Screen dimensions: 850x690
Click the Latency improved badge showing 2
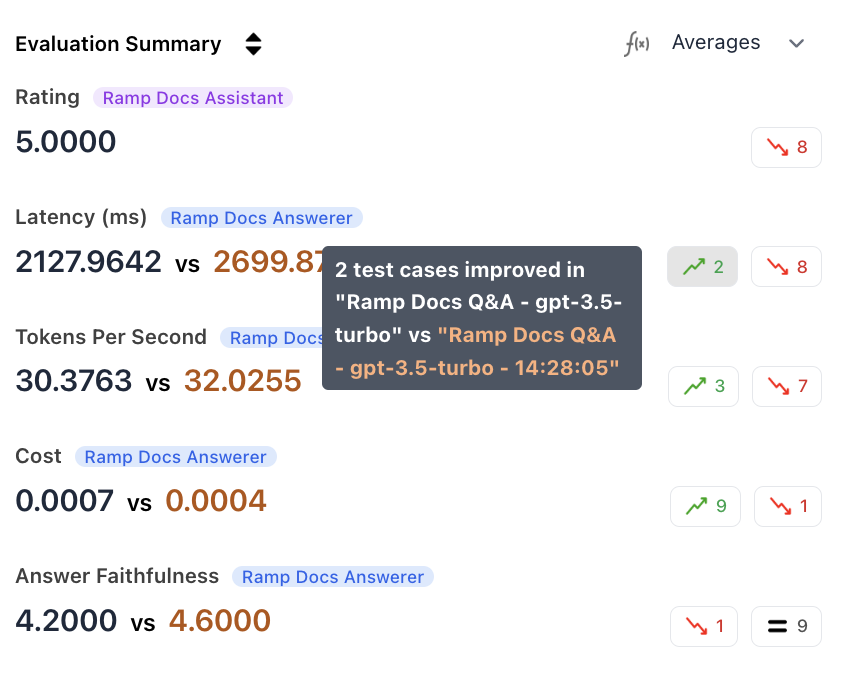point(702,267)
